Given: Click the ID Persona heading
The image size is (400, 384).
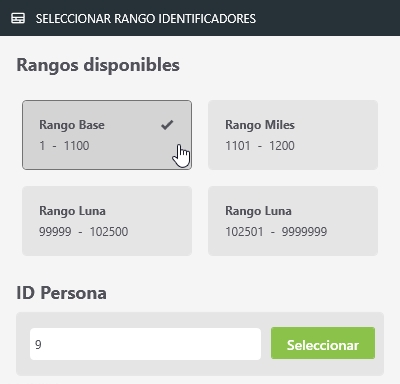Looking at the screenshot, I should click(62, 293).
